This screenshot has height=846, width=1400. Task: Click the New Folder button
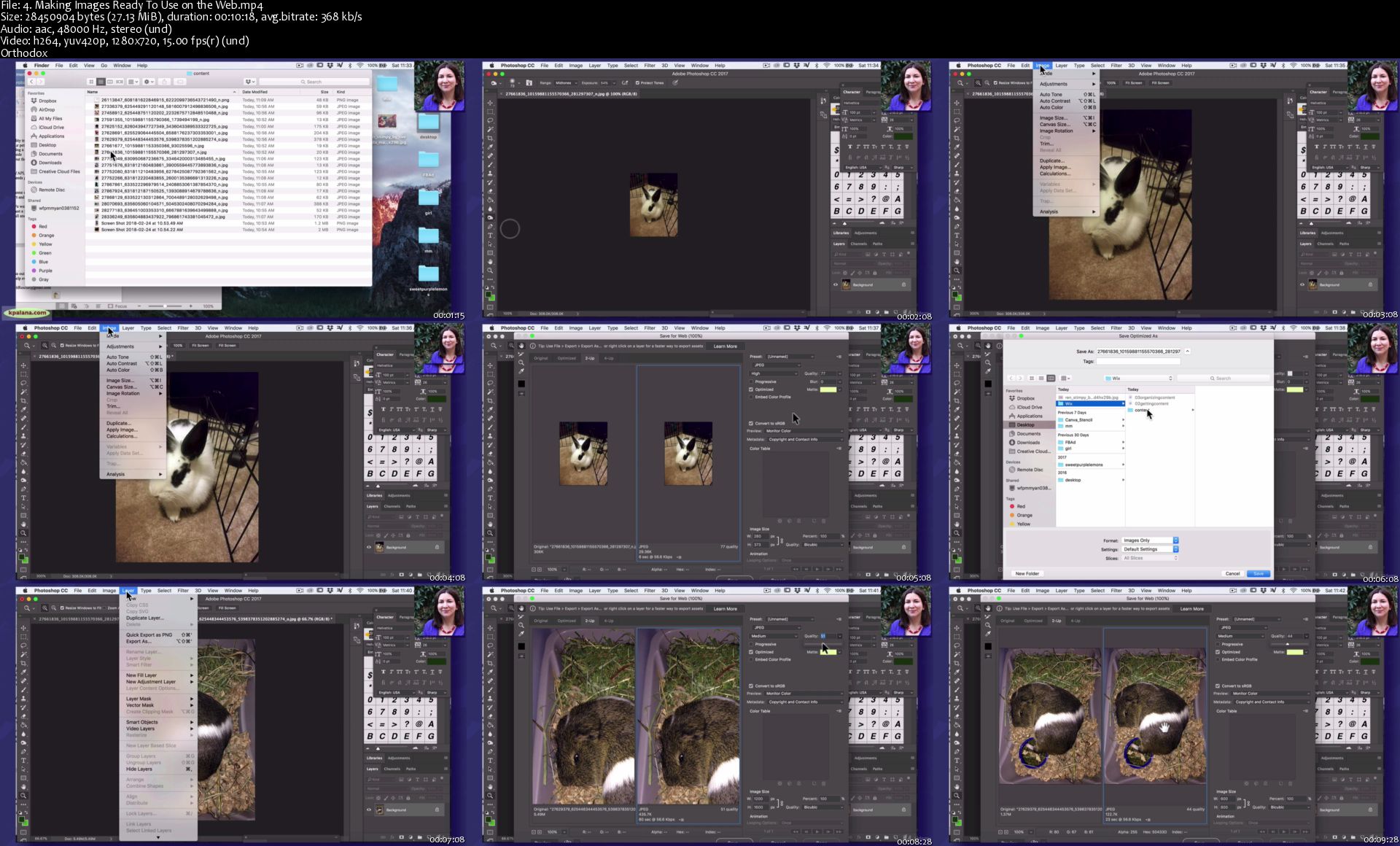pos(1027,573)
